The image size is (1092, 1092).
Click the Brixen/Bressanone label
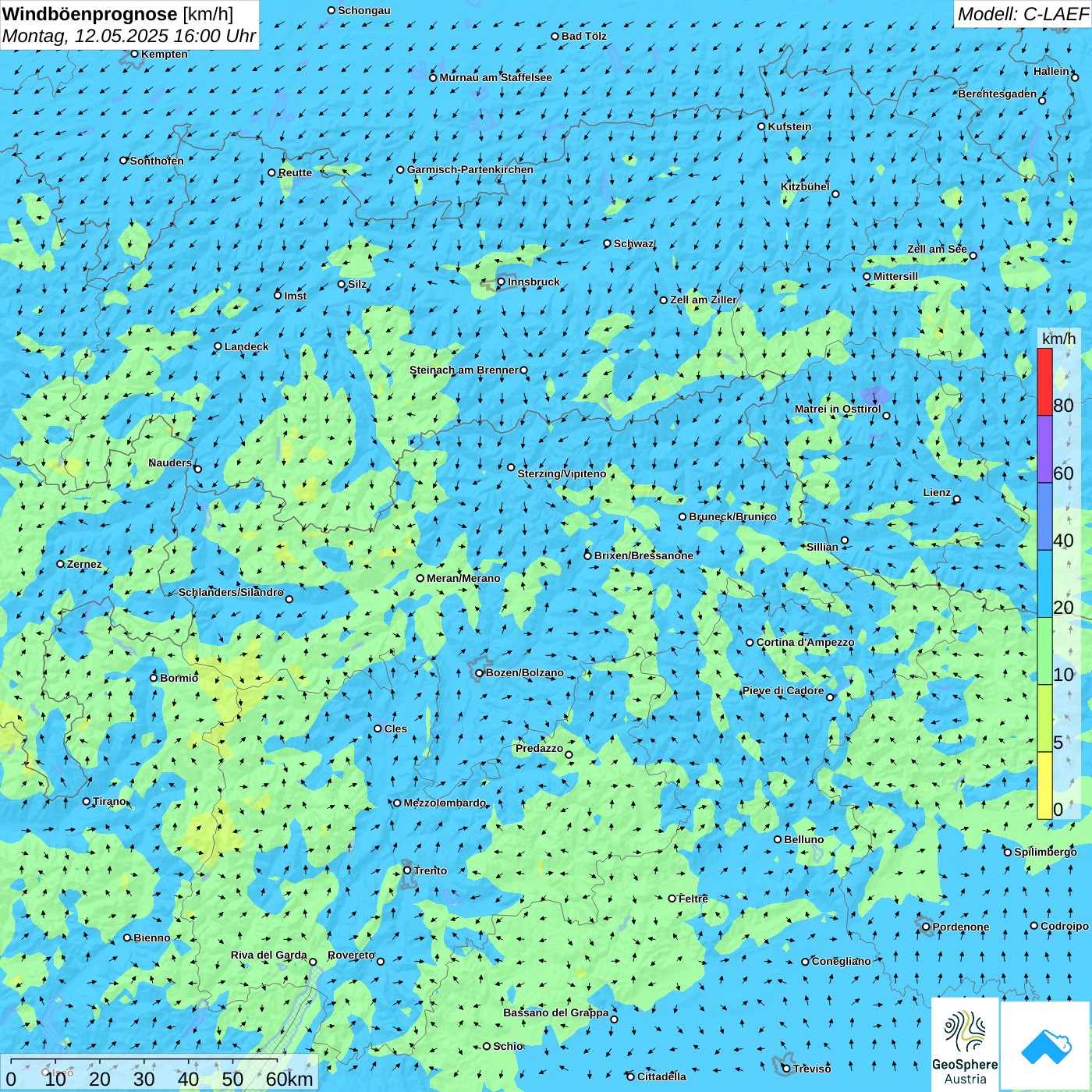coord(643,555)
